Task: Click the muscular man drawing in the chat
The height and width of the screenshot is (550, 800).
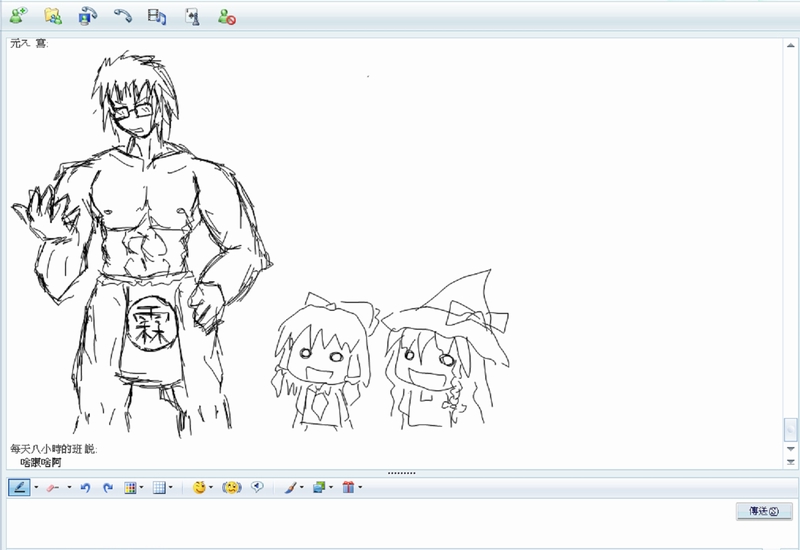Action: click(143, 245)
